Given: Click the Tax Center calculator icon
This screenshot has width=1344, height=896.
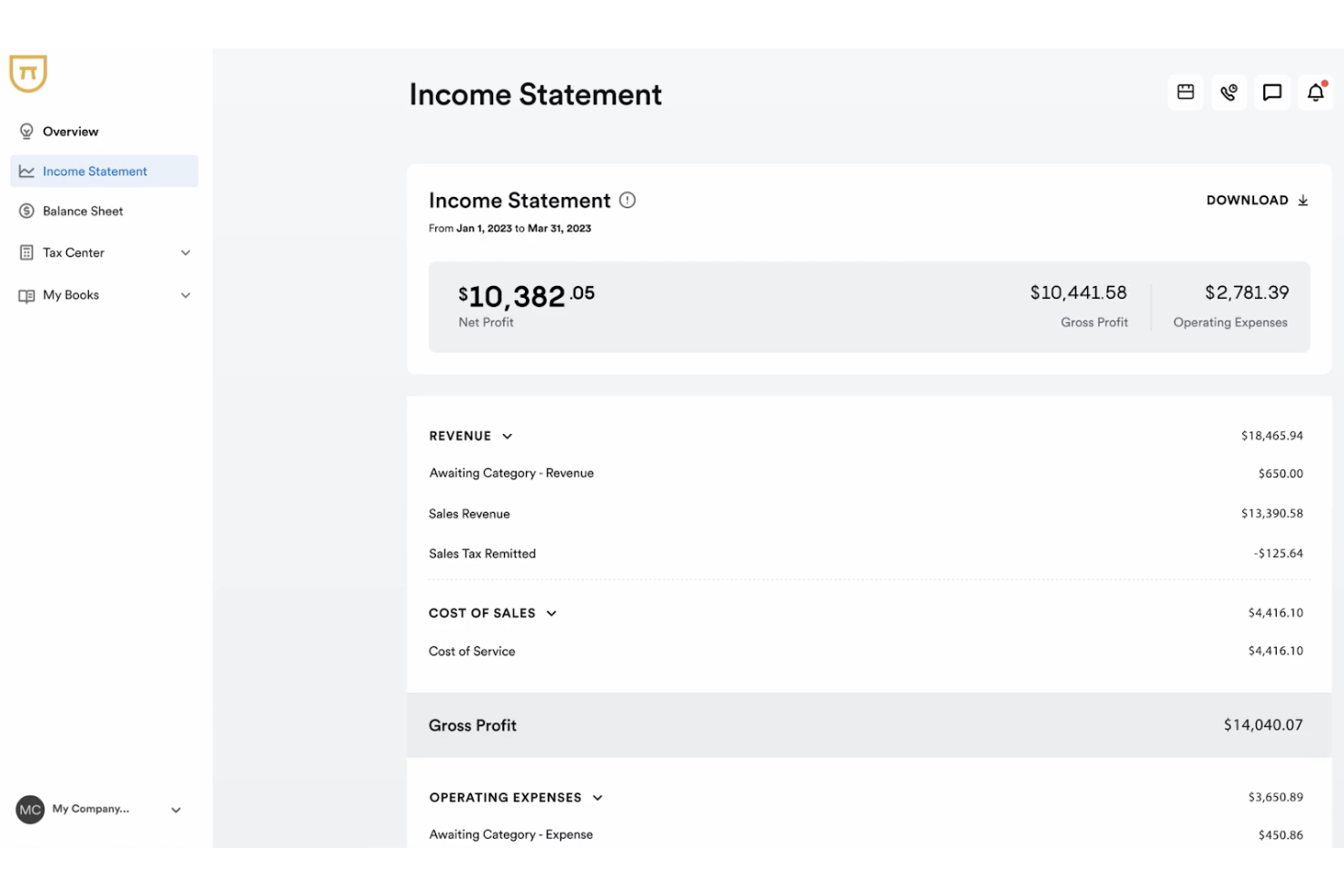Looking at the screenshot, I should [x=25, y=252].
